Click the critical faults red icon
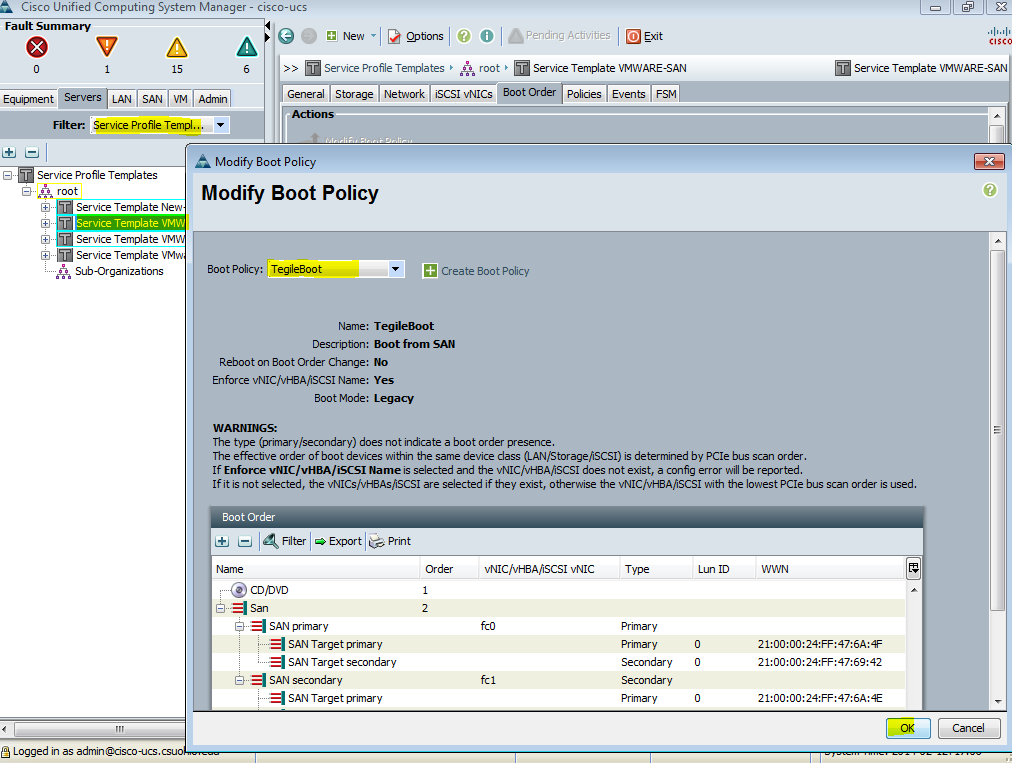The height and width of the screenshot is (763, 1012). 37,47
